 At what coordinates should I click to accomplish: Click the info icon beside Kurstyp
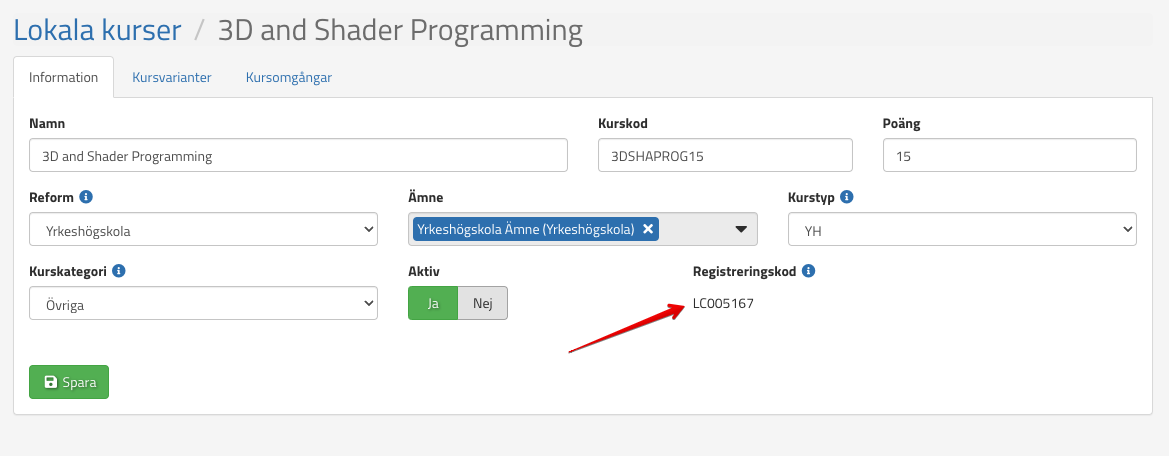[x=846, y=197]
